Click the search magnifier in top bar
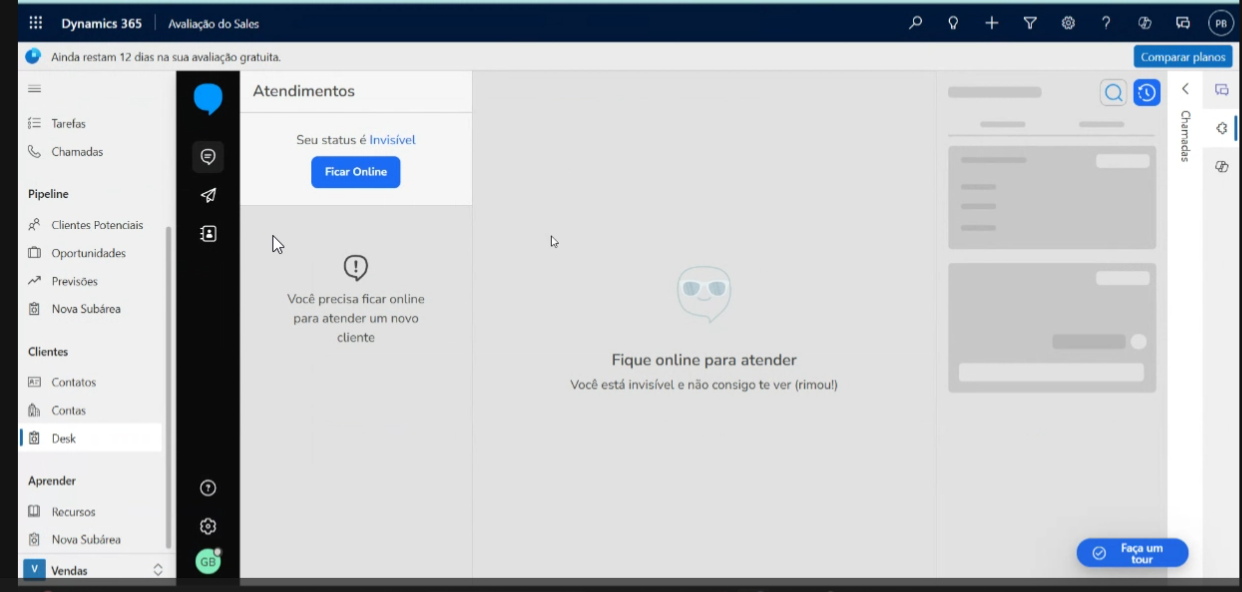This screenshot has width=1242, height=592. [x=915, y=23]
